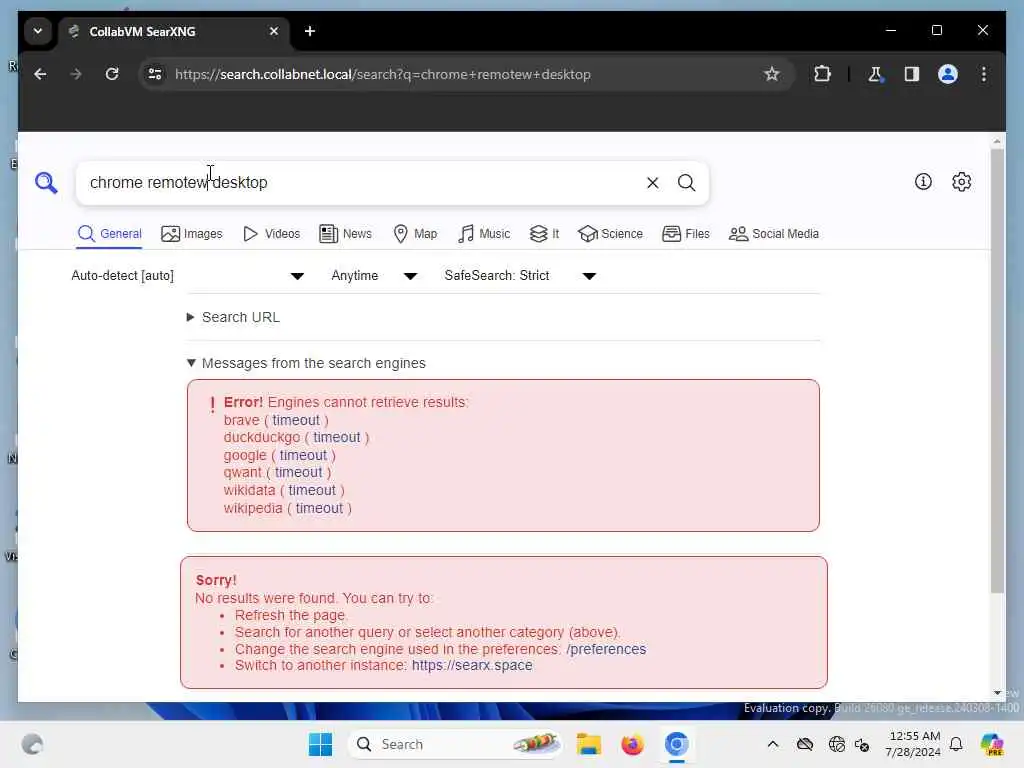Click the muted volume tray icon
The height and width of the screenshot is (768, 1024).
pyautogui.click(x=862, y=744)
